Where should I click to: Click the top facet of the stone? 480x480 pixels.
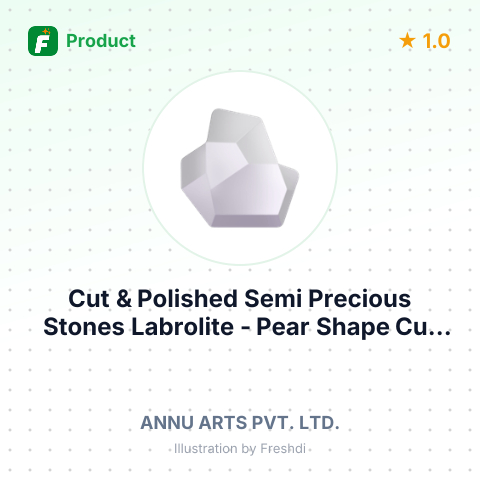pos(233,127)
